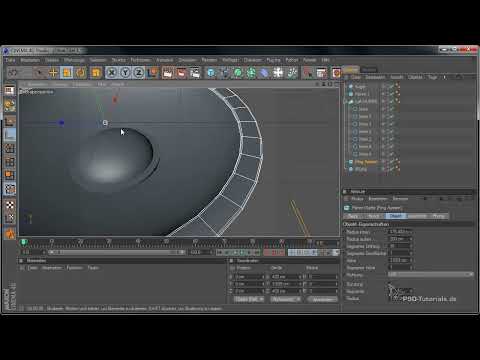
Task: Click the red record keyframe button
Action: click(x=267, y=252)
